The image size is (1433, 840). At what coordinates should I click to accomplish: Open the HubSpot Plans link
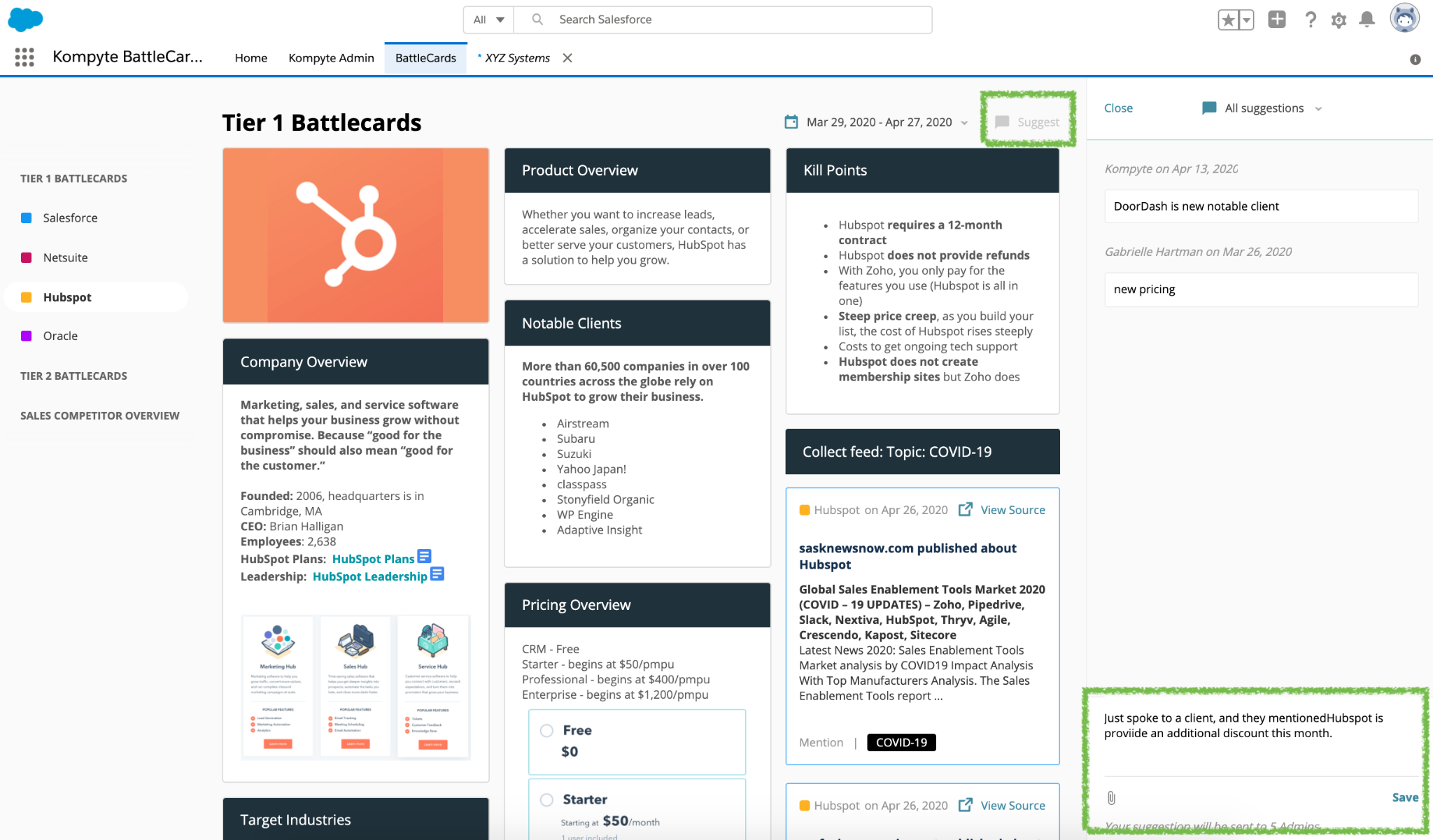(373, 559)
